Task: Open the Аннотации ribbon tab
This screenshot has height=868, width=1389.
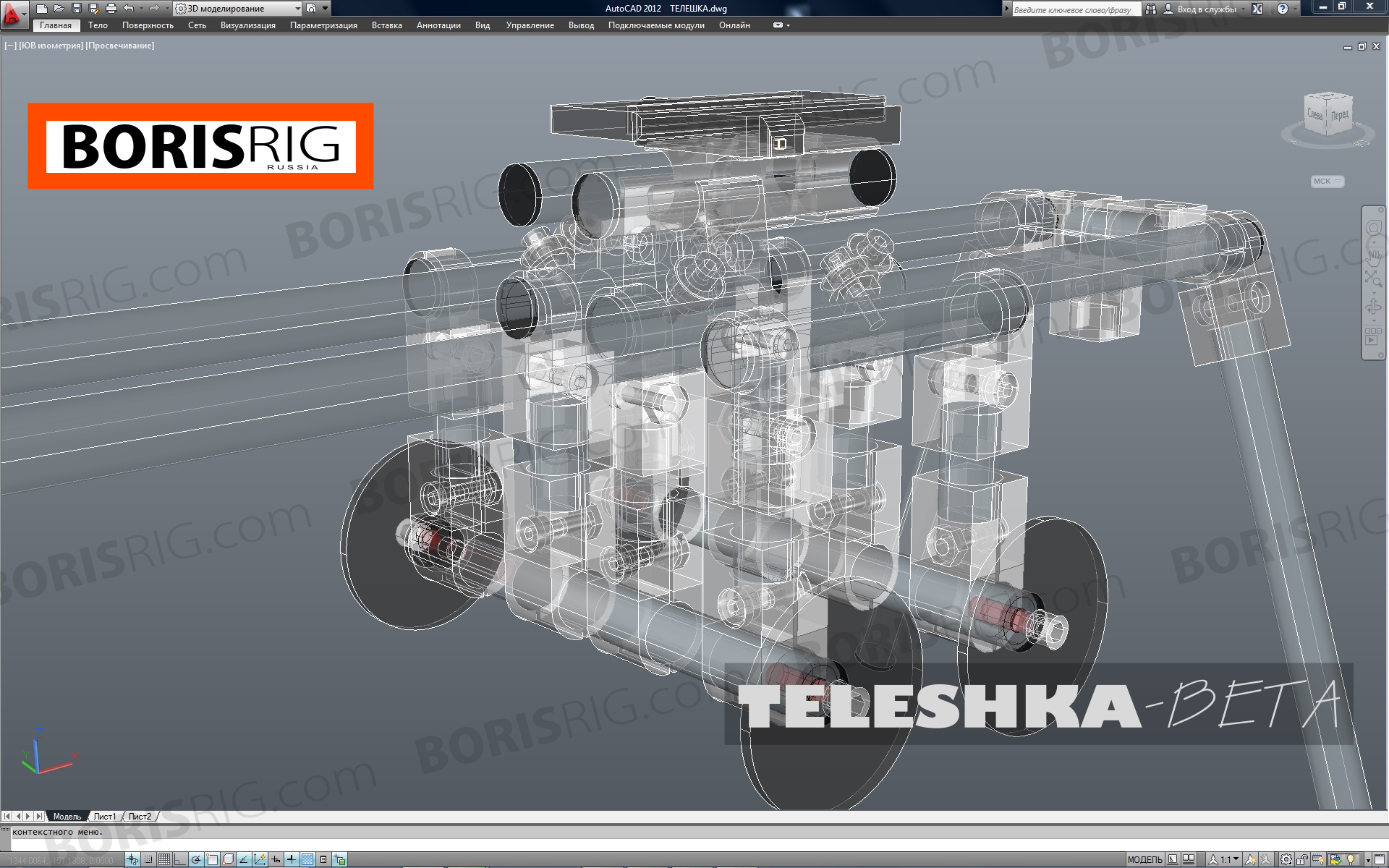Action: point(438,25)
